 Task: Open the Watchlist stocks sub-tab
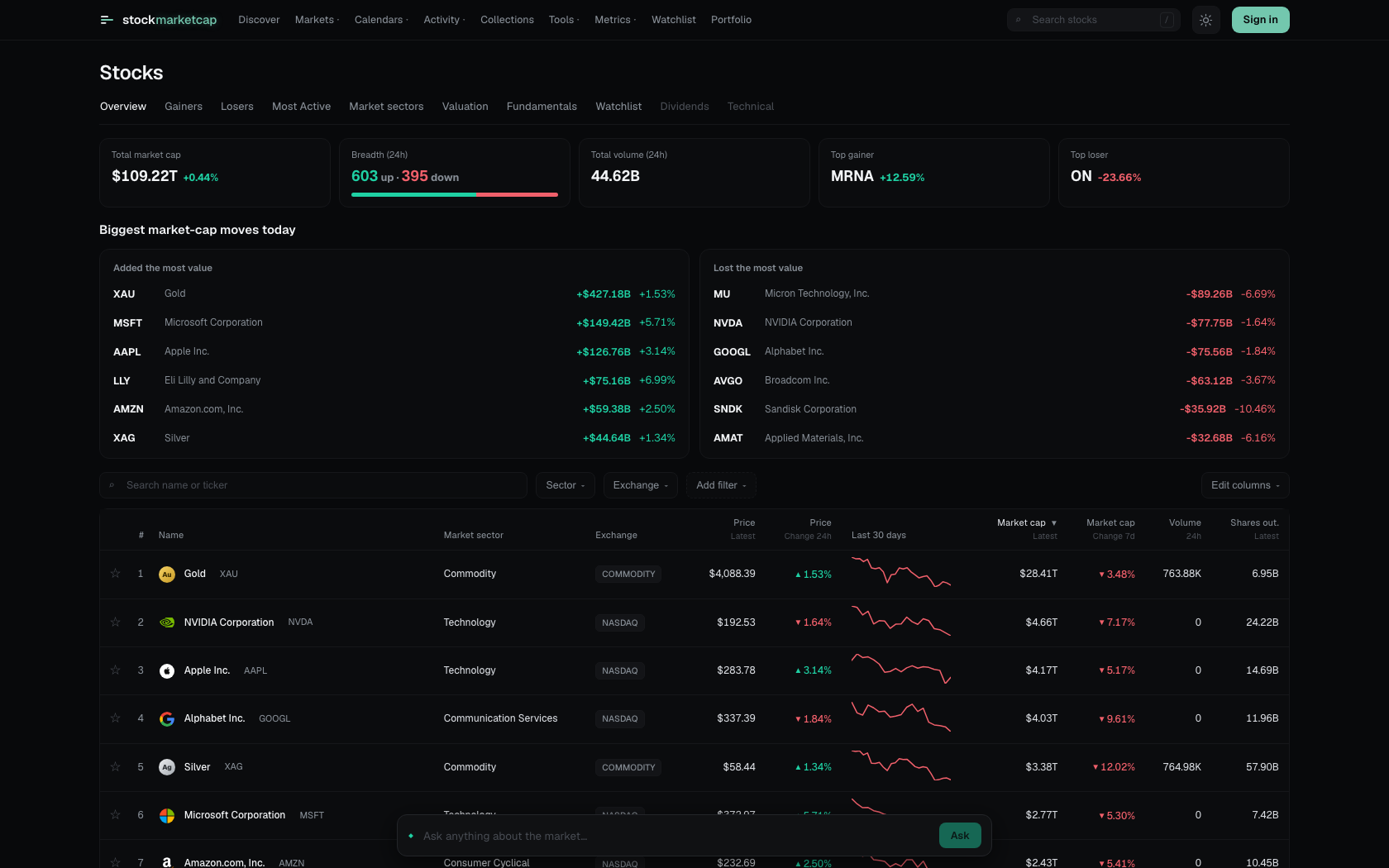coord(618,107)
